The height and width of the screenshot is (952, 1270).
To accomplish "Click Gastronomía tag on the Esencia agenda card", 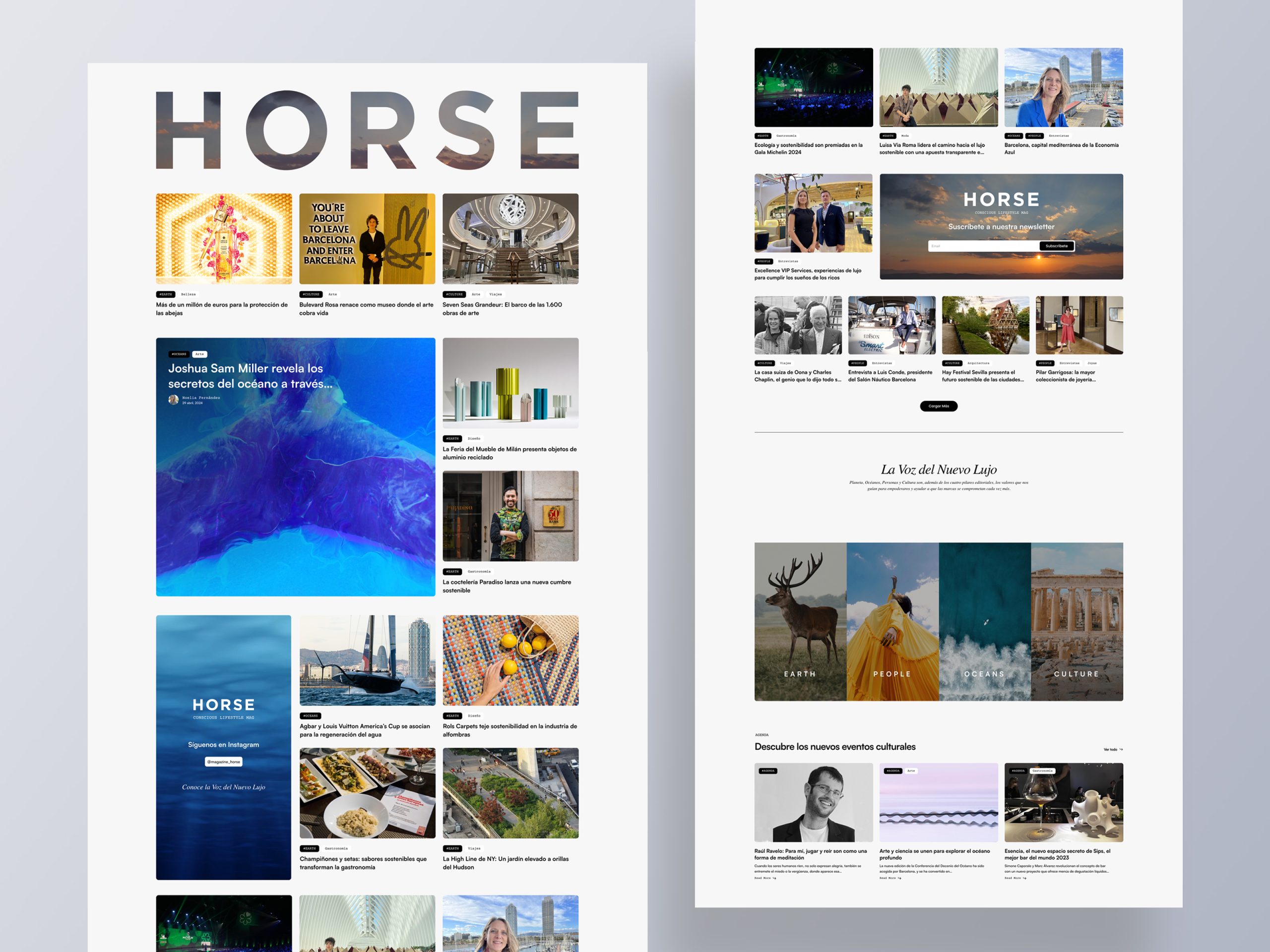I will coord(1043,771).
